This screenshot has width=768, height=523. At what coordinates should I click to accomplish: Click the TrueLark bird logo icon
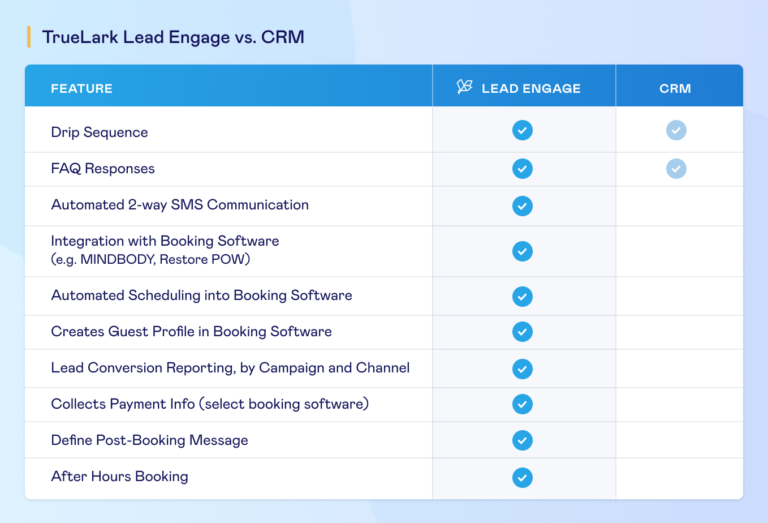tap(464, 87)
